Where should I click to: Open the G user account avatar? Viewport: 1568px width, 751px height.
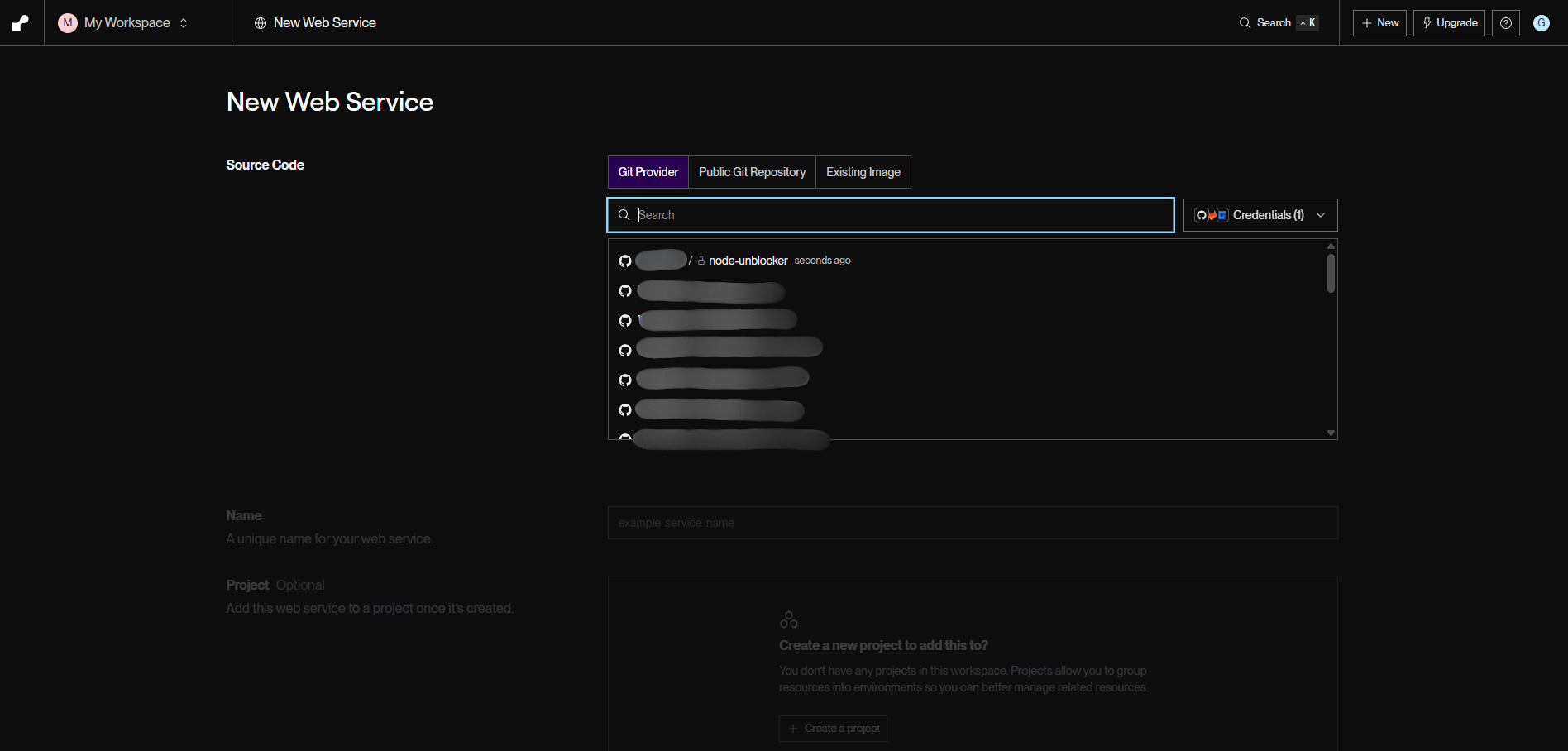[x=1542, y=23]
